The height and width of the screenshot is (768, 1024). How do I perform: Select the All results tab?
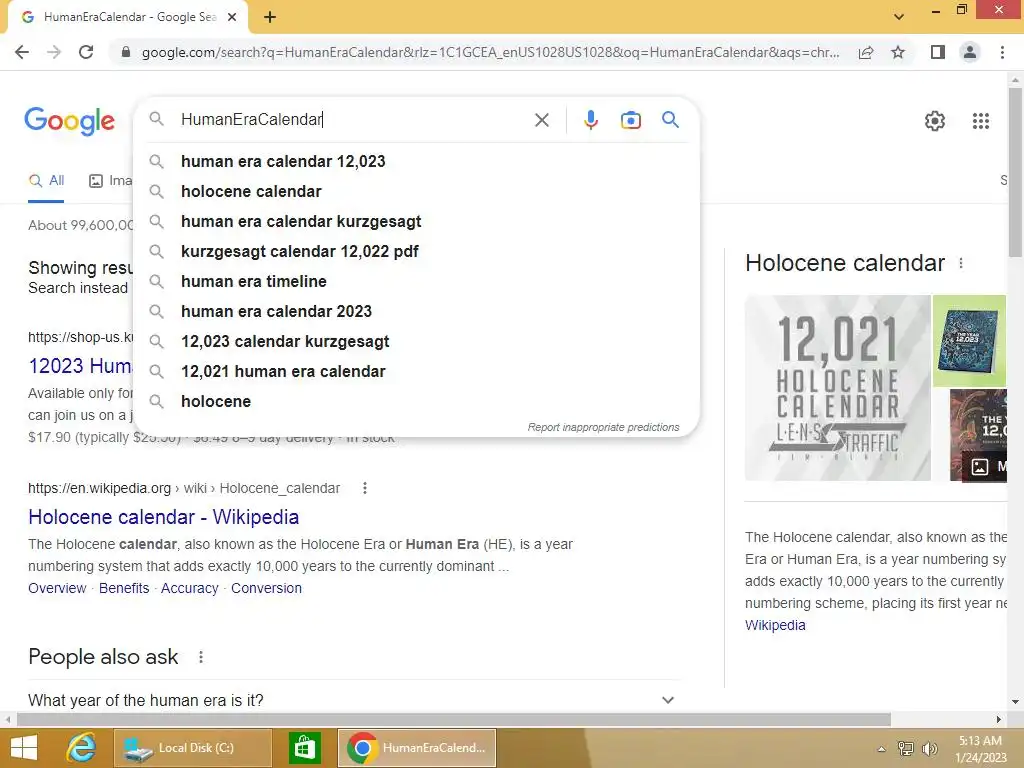click(x=46, y=181)
